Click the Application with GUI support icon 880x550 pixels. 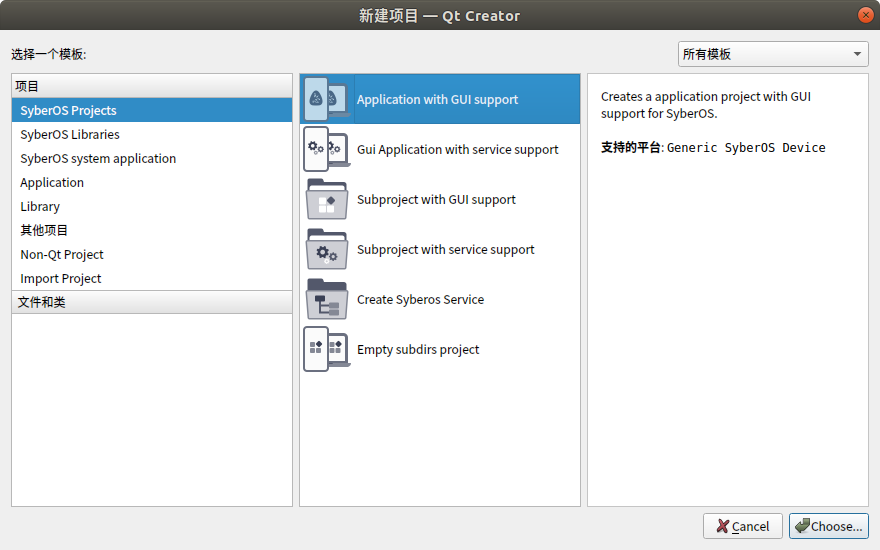327,99
